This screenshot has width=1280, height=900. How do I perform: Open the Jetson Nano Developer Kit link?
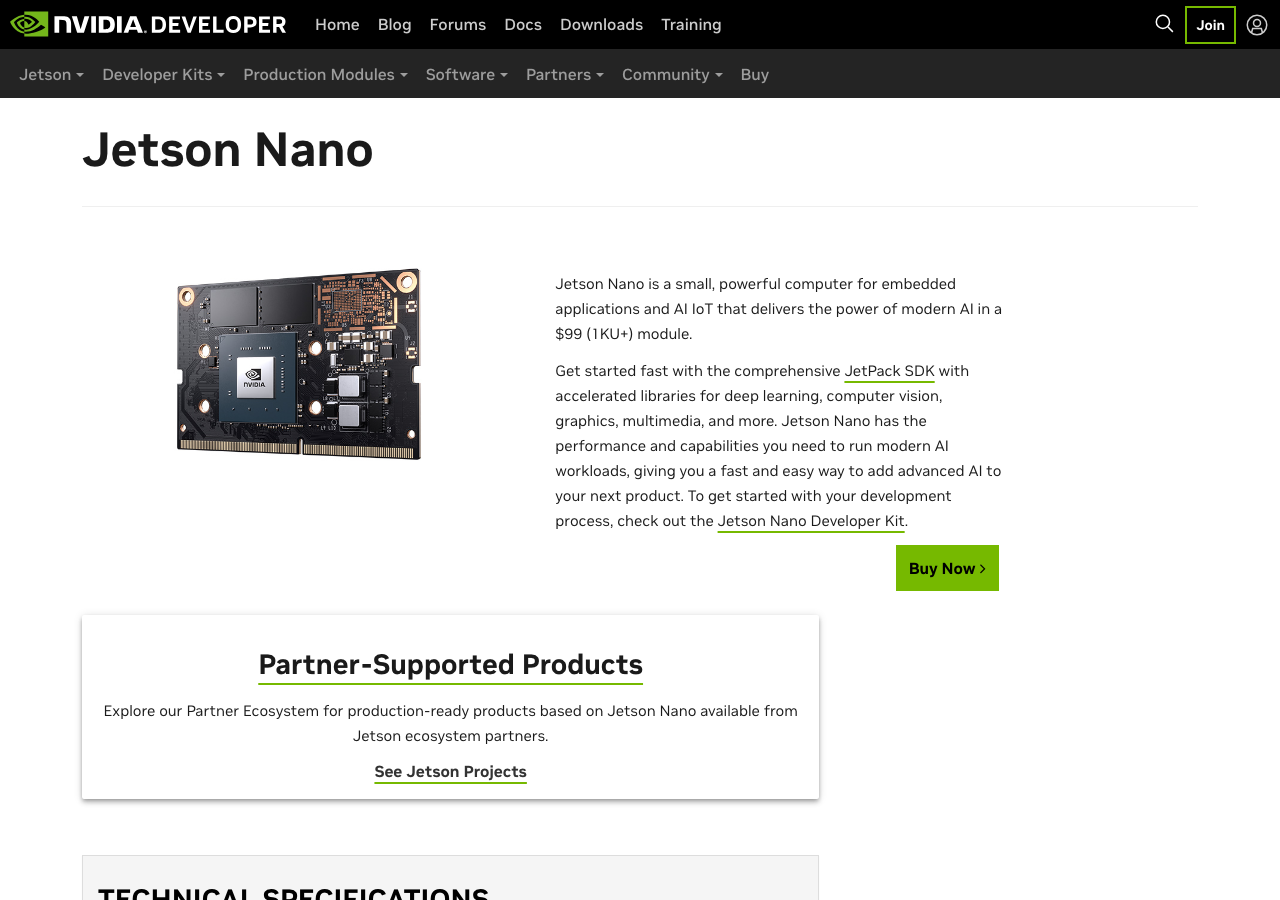pyautogui.click(x=811, y=521)
